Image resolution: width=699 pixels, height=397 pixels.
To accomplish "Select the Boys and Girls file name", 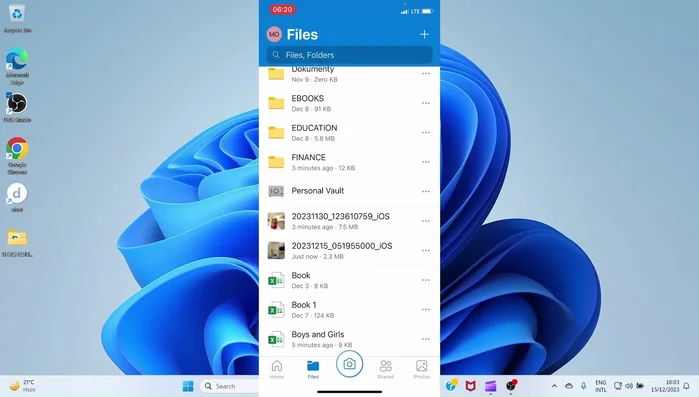I will (x=318, y=335).
